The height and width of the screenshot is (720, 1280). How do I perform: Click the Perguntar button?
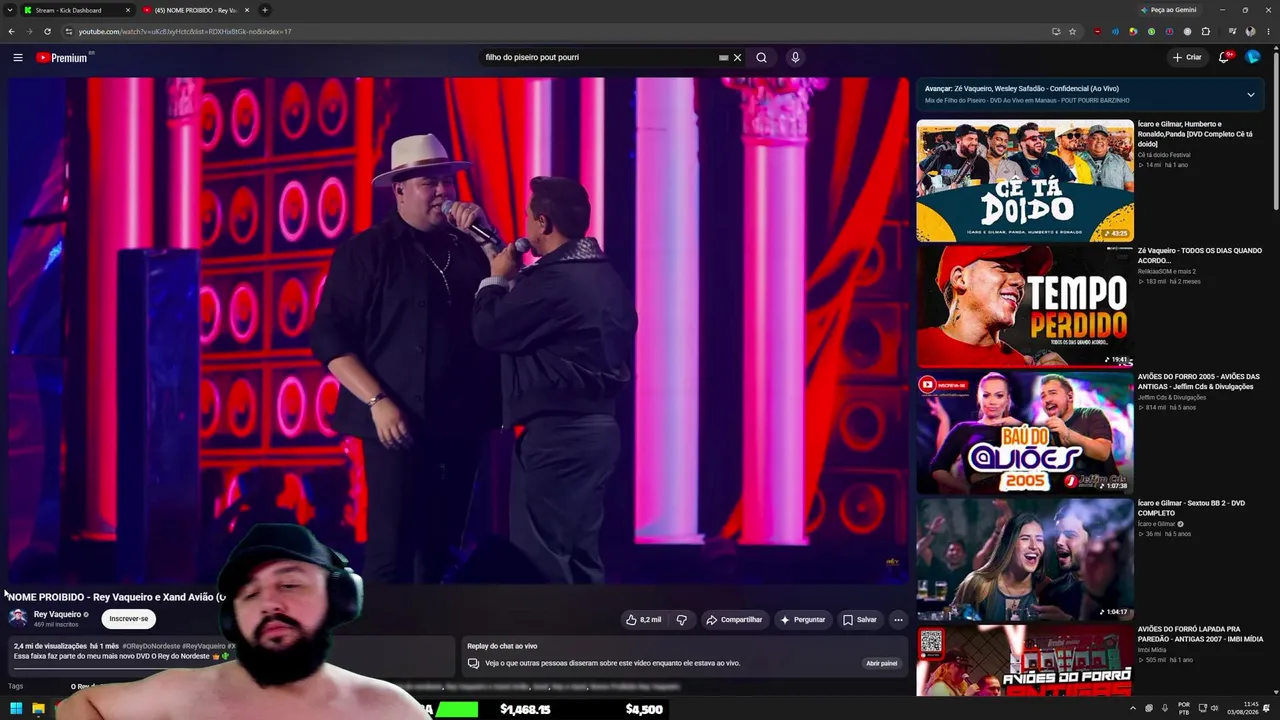[802, 620]
